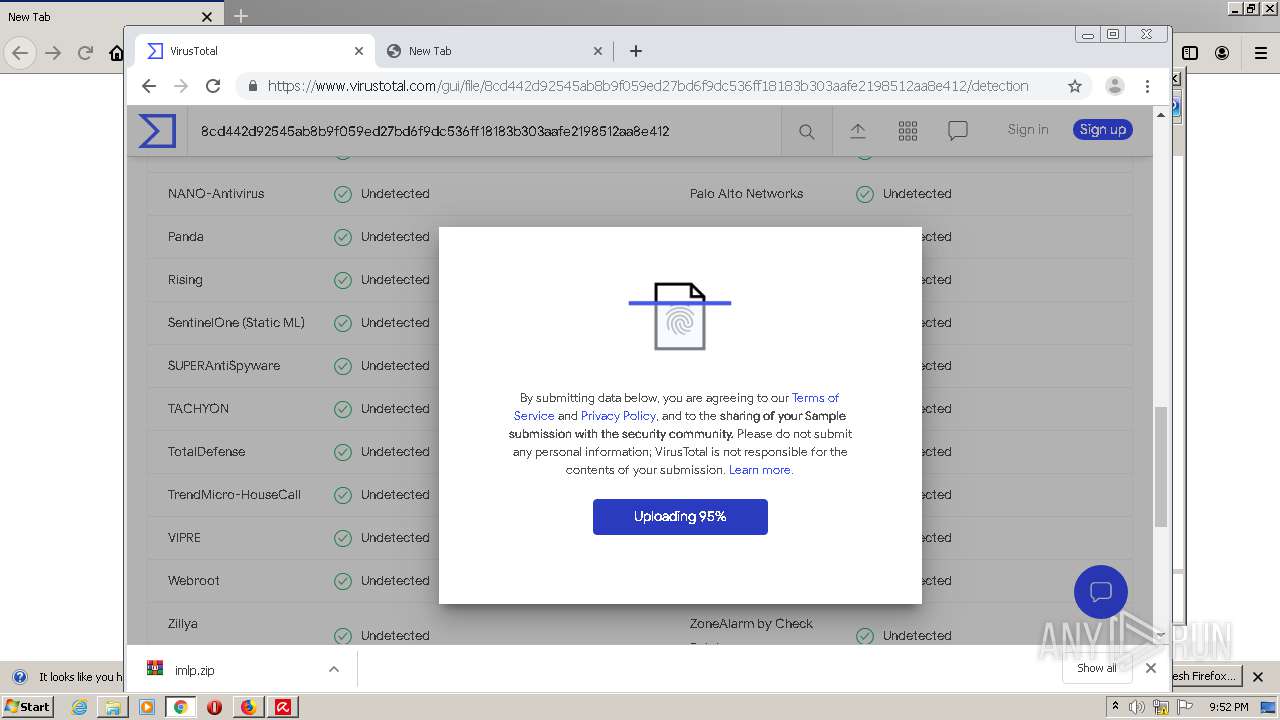This screenshot has height=720, width=1280.
Task: Go back in the Firefox window
Action: pos(20,53)
